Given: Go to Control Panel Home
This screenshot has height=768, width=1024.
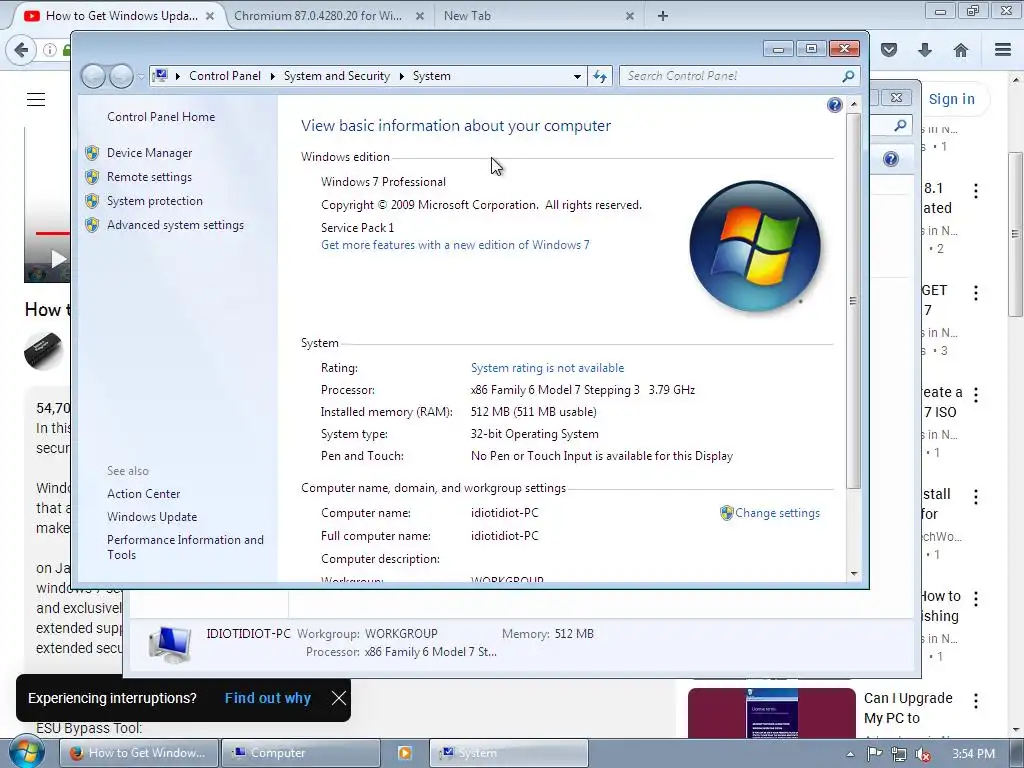Looking at the screenshot, I should click(161, 117).
